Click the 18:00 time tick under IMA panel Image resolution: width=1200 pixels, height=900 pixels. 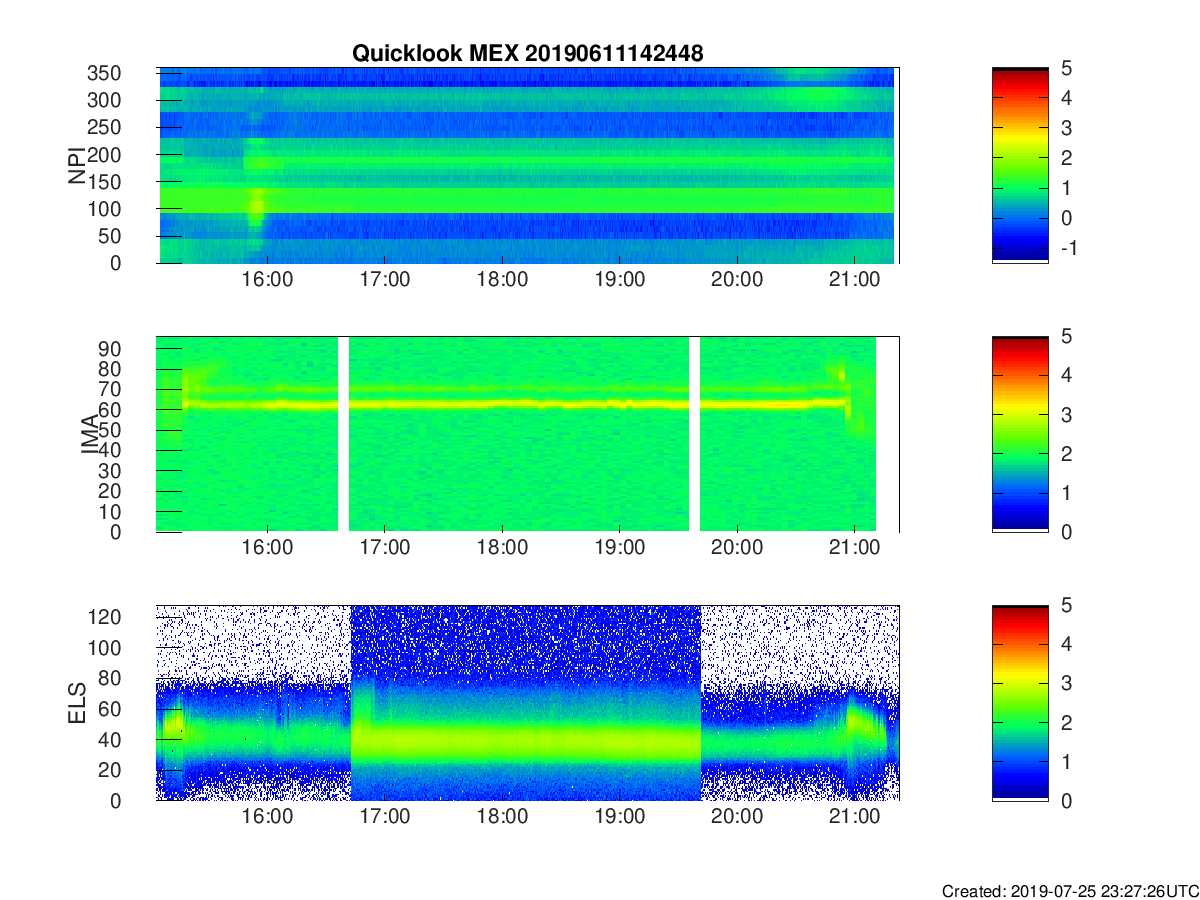point(502,548)
